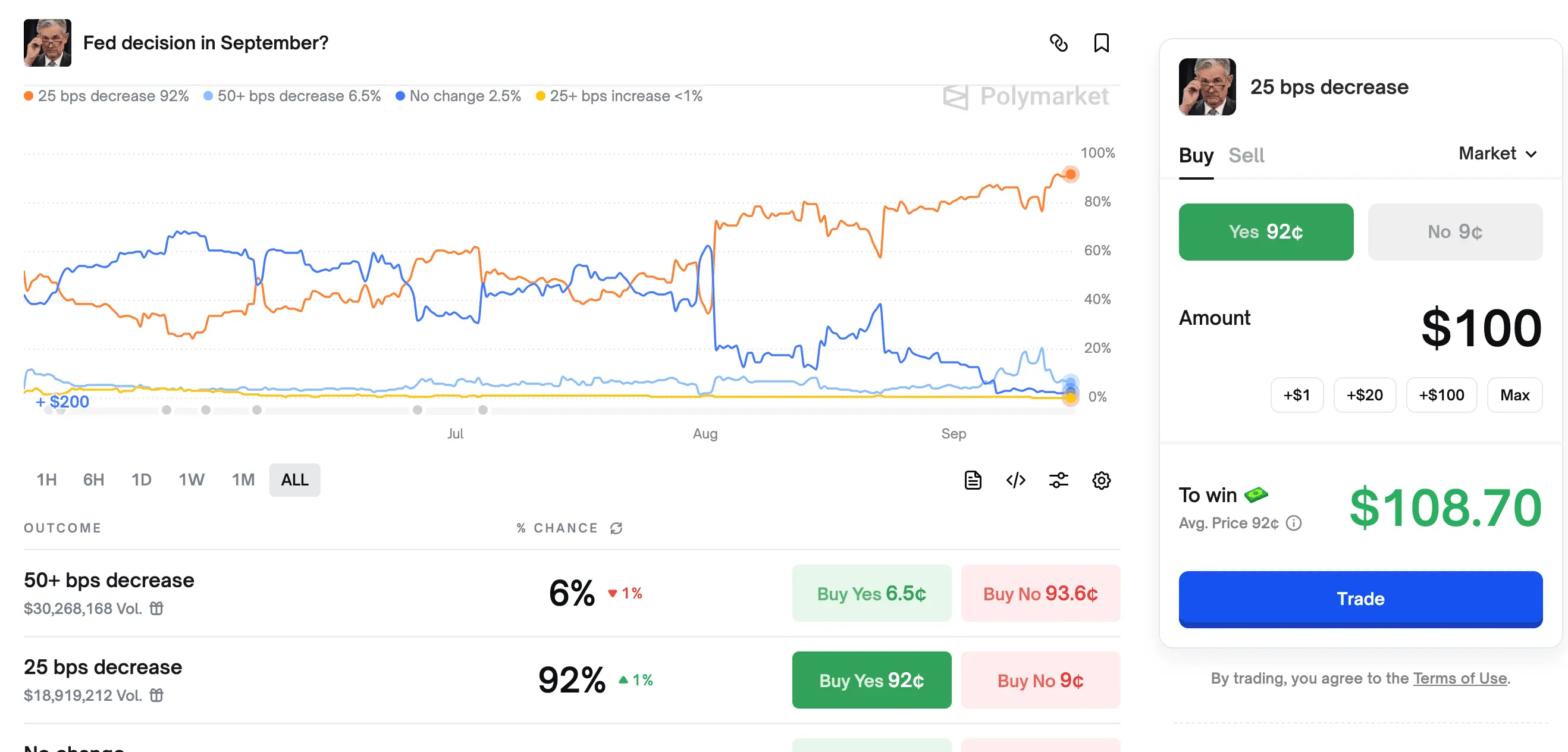
Task: Click gift icon for 25 bps decrease volume
Action: (x=156, y=695)
